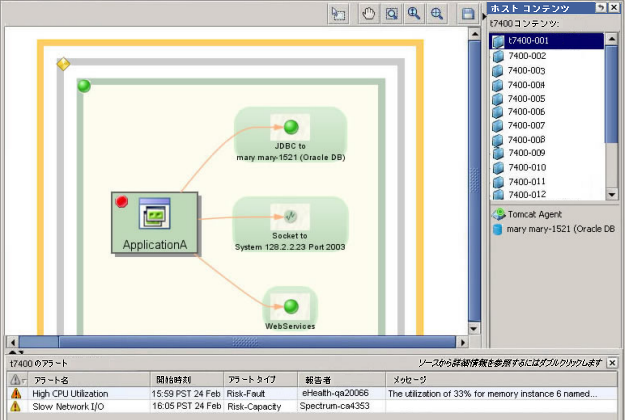Click canvas vertical scrollbar up arrow

coord(474,34)
